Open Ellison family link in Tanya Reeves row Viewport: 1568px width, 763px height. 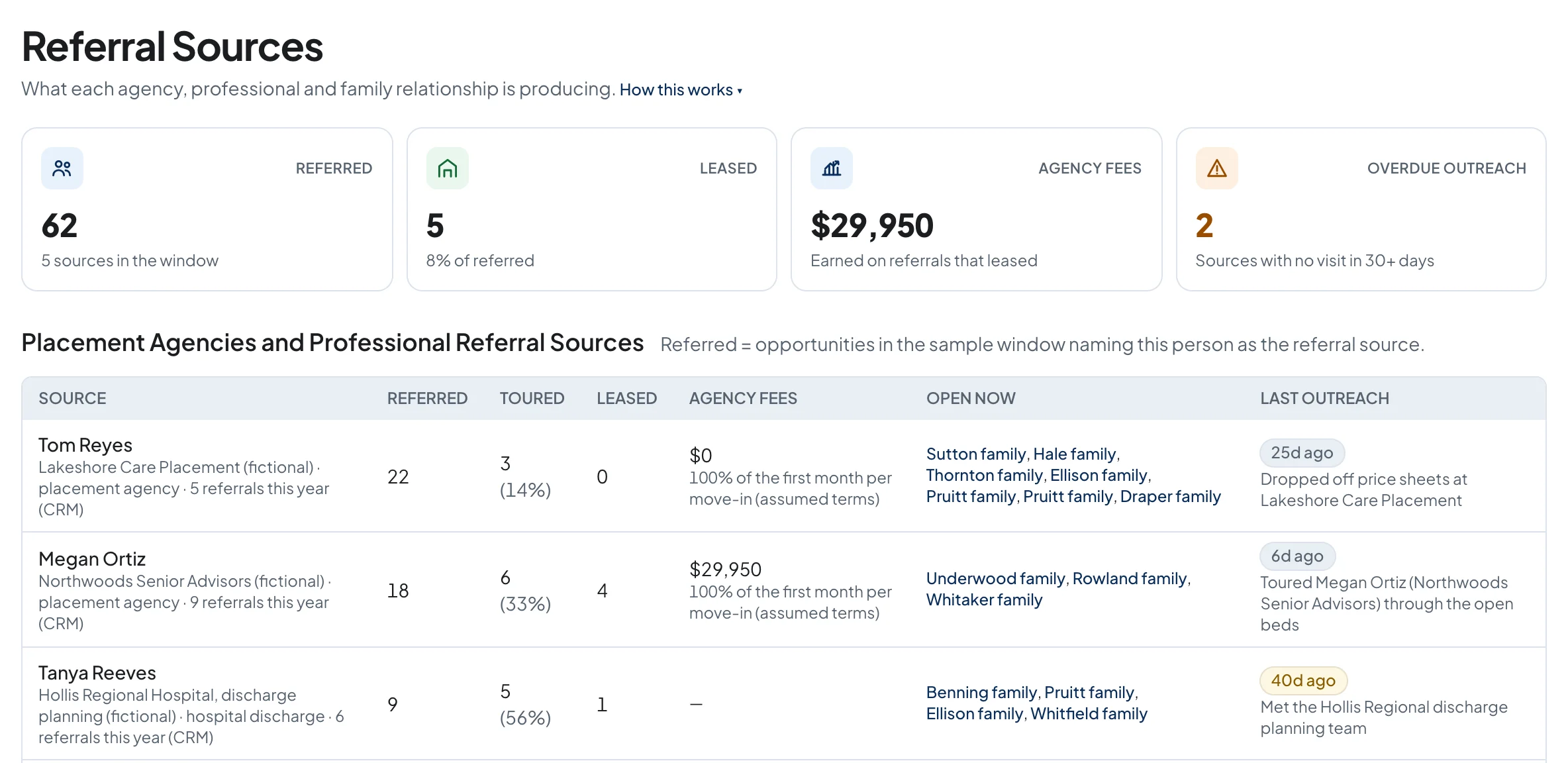click(975, 714)
